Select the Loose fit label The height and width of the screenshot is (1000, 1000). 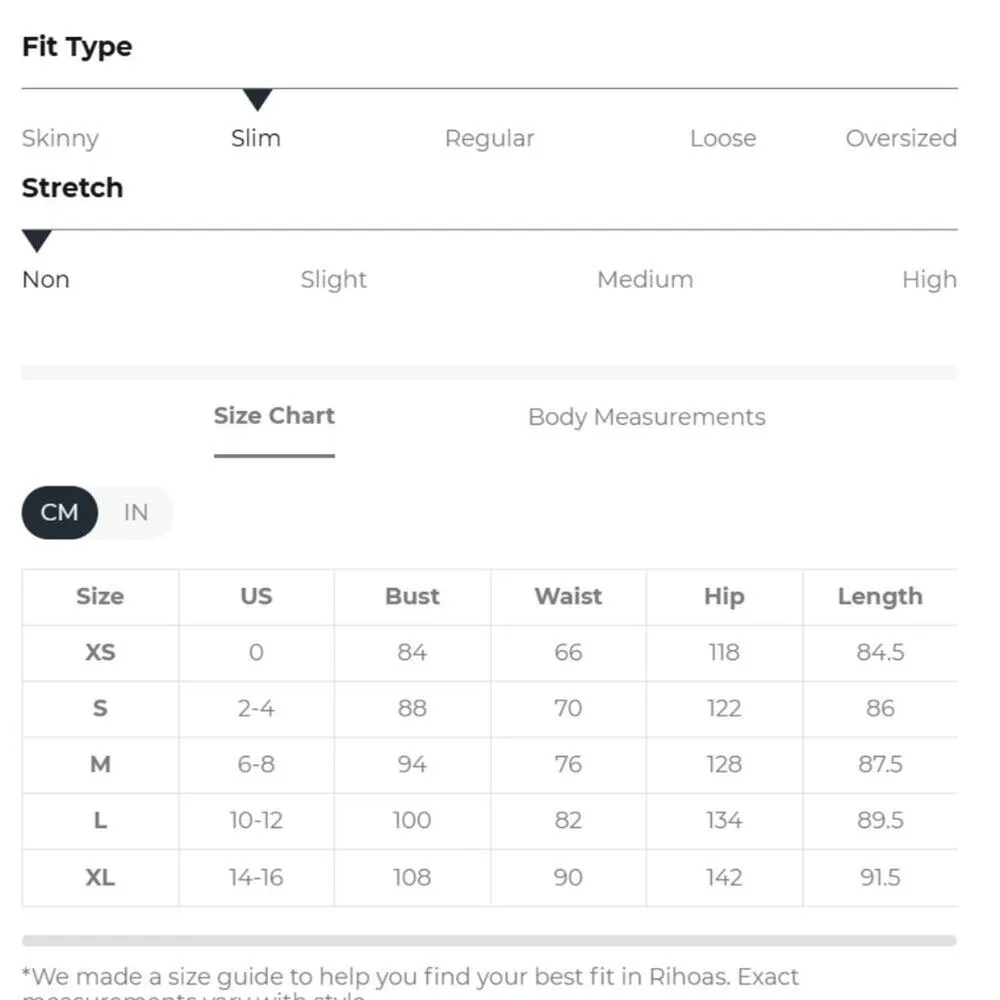pos(722,138)
